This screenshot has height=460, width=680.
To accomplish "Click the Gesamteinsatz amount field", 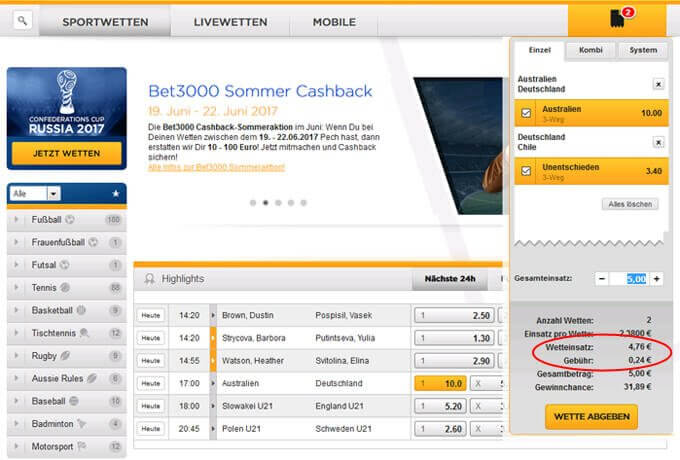I will point(629,279).
